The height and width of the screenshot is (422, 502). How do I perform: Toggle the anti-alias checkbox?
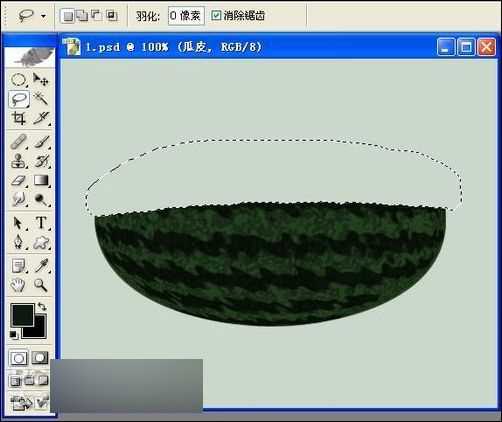click(x=216, y=15)
